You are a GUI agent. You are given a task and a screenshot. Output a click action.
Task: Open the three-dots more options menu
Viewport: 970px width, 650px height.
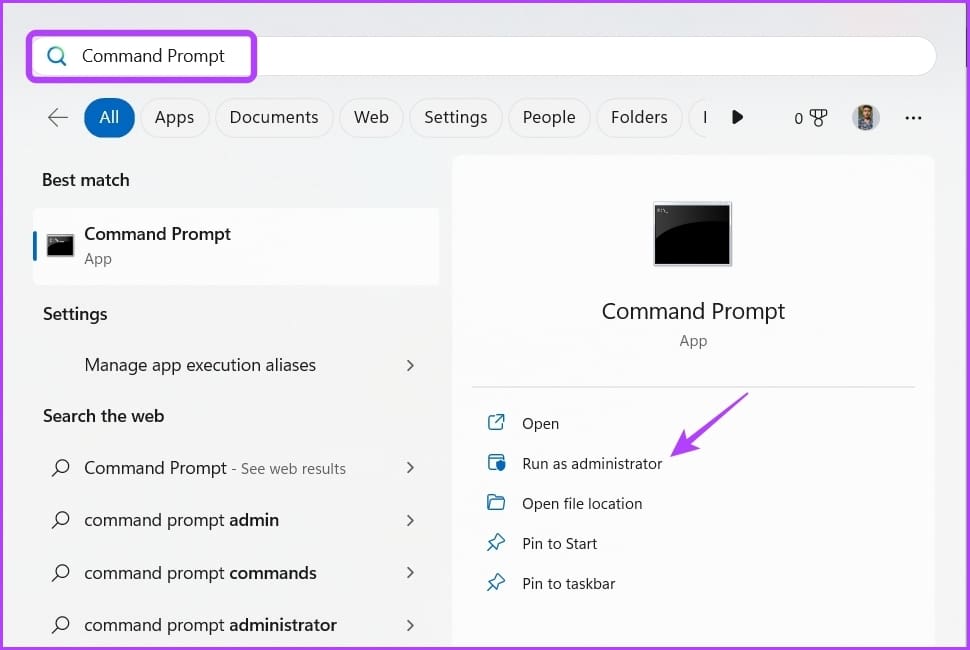point(913,118)
